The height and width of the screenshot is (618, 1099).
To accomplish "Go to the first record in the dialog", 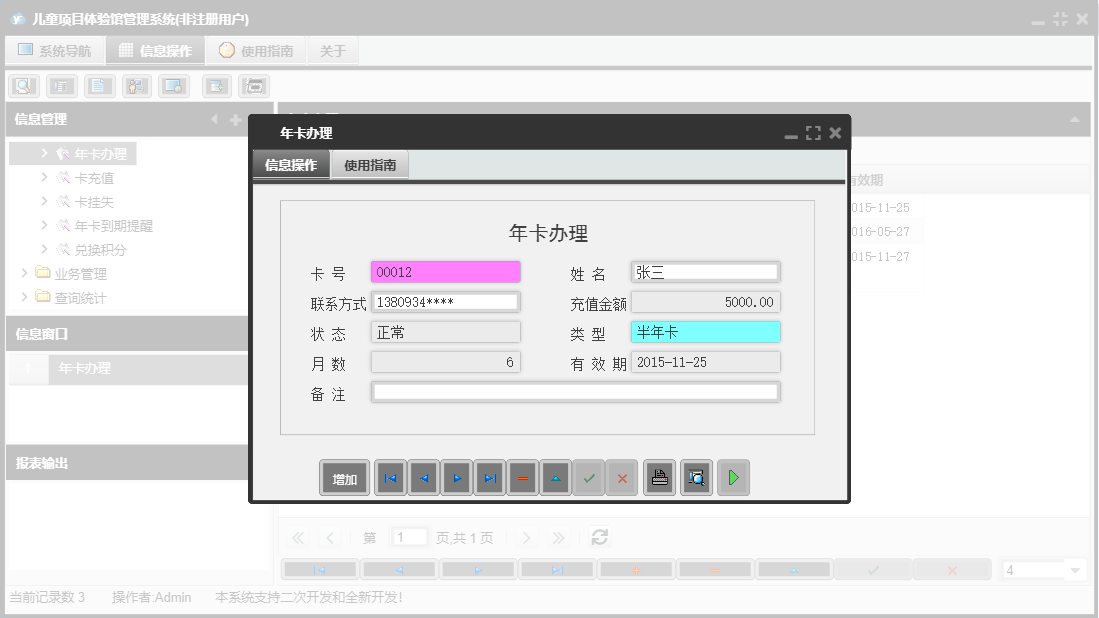I will click(390, 477).
